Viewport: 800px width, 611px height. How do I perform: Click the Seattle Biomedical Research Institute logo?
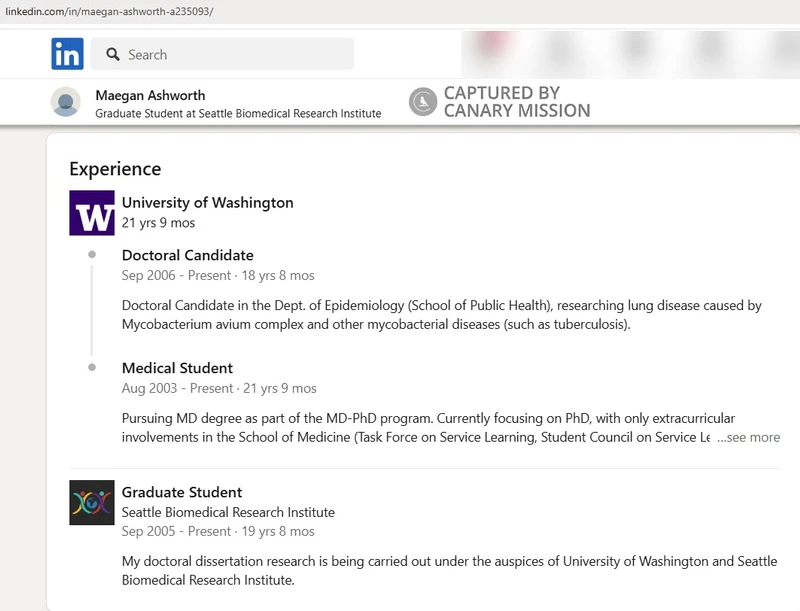click(92, 502)
